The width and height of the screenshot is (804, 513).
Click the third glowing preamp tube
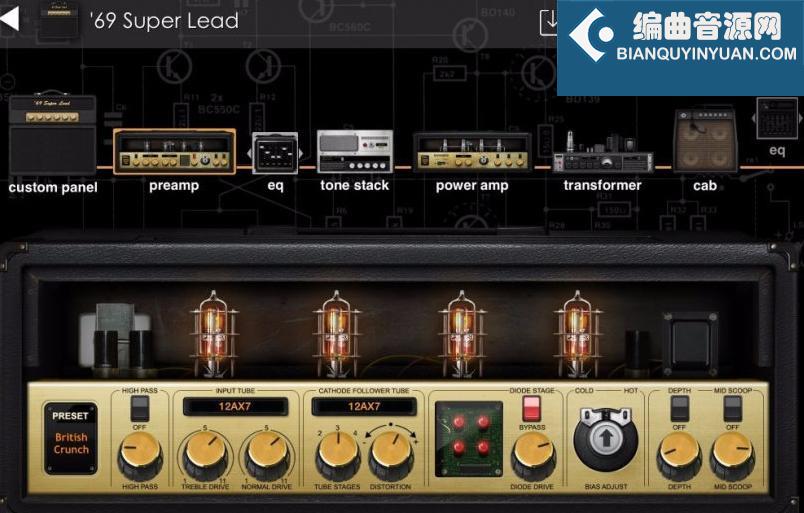(461, 333)
